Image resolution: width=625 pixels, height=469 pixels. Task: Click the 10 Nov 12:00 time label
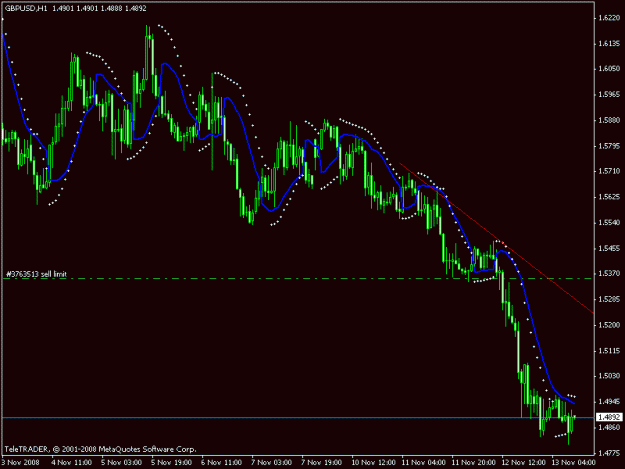pos(373,462)
